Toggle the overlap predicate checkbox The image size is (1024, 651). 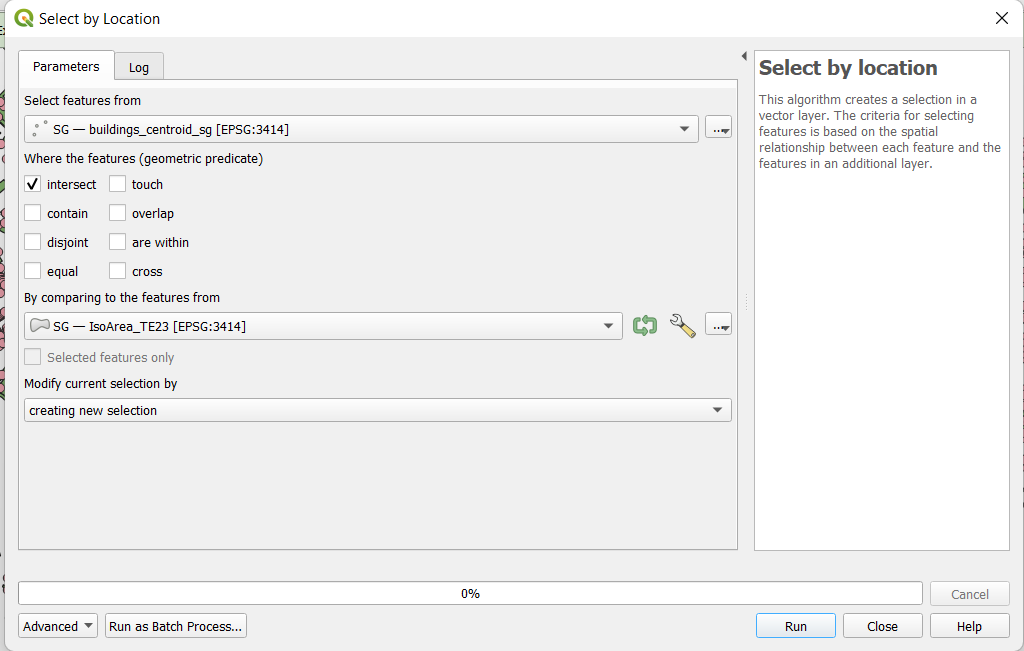click(x=118, y=213)
